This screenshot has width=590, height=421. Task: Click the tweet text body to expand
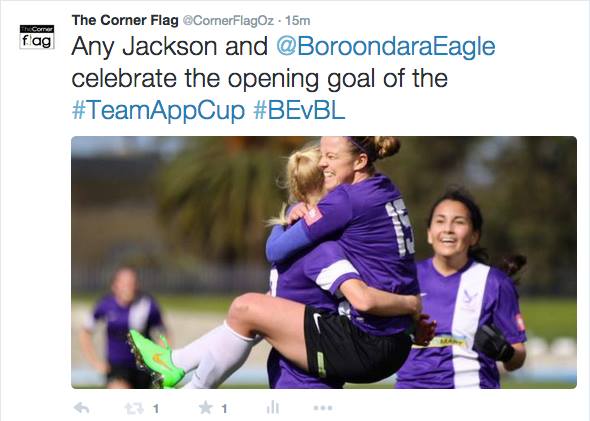(283, 78)
